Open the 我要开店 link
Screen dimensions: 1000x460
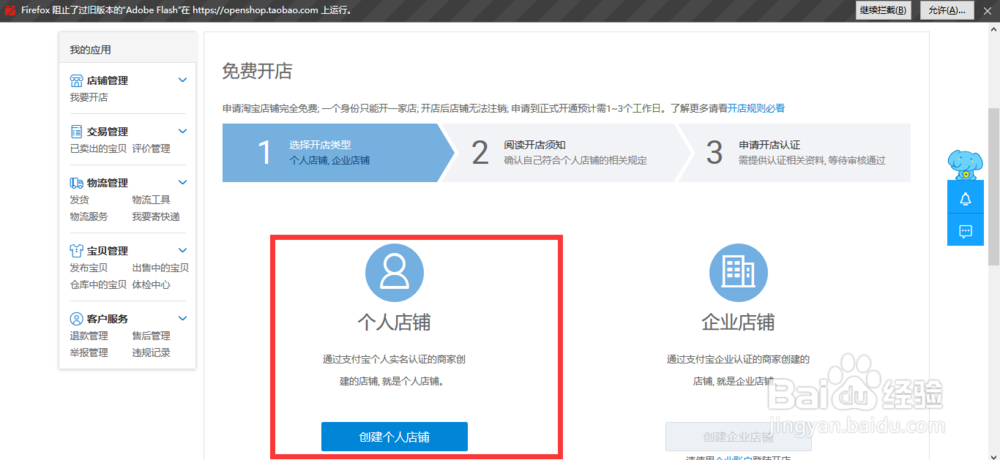[89, 98]
